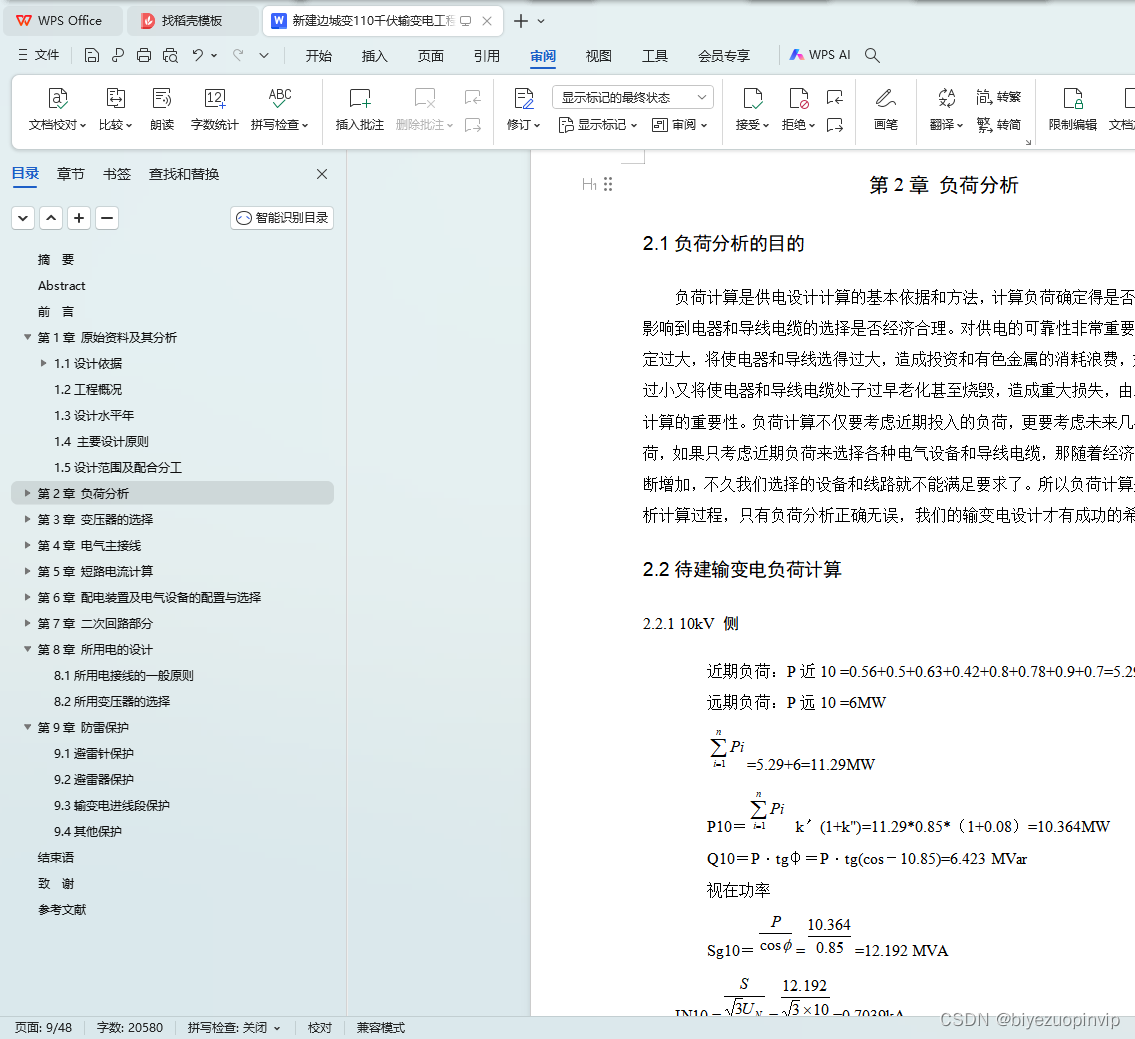This screenshot has width=1135, height=1039.
Task: Select the 画笔 pen tool
Action: [886, 109]
